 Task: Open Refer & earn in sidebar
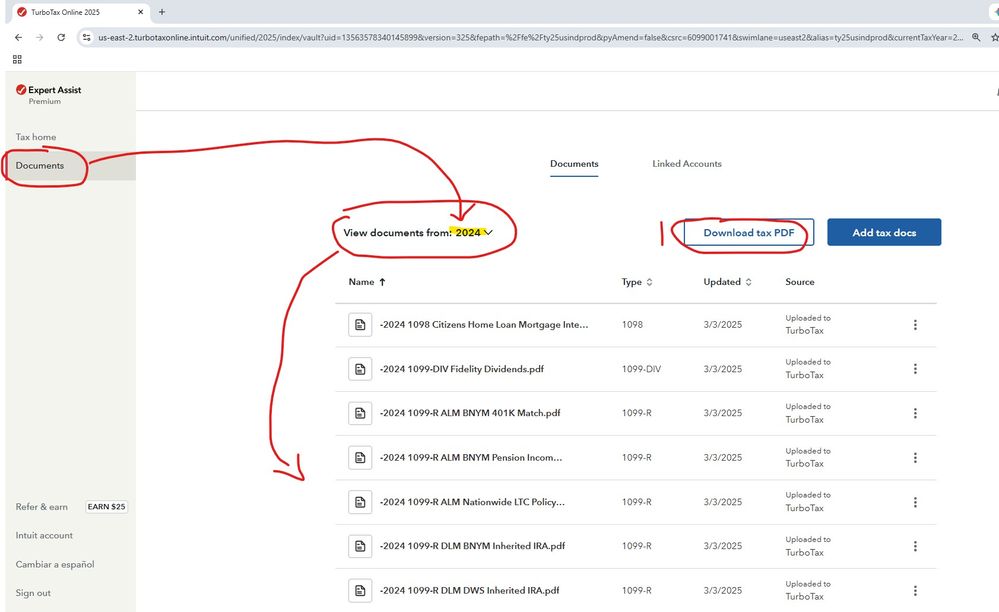(41, 507)
